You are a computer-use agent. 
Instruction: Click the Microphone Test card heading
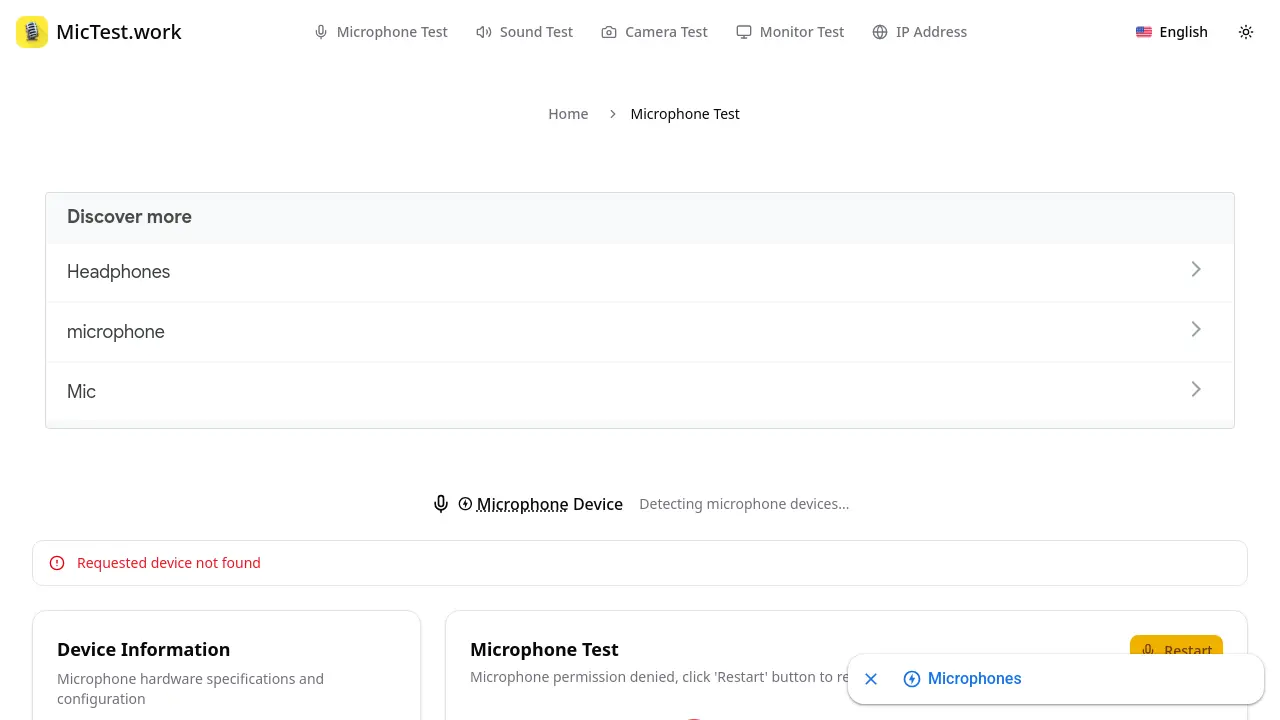pos(544,650)
